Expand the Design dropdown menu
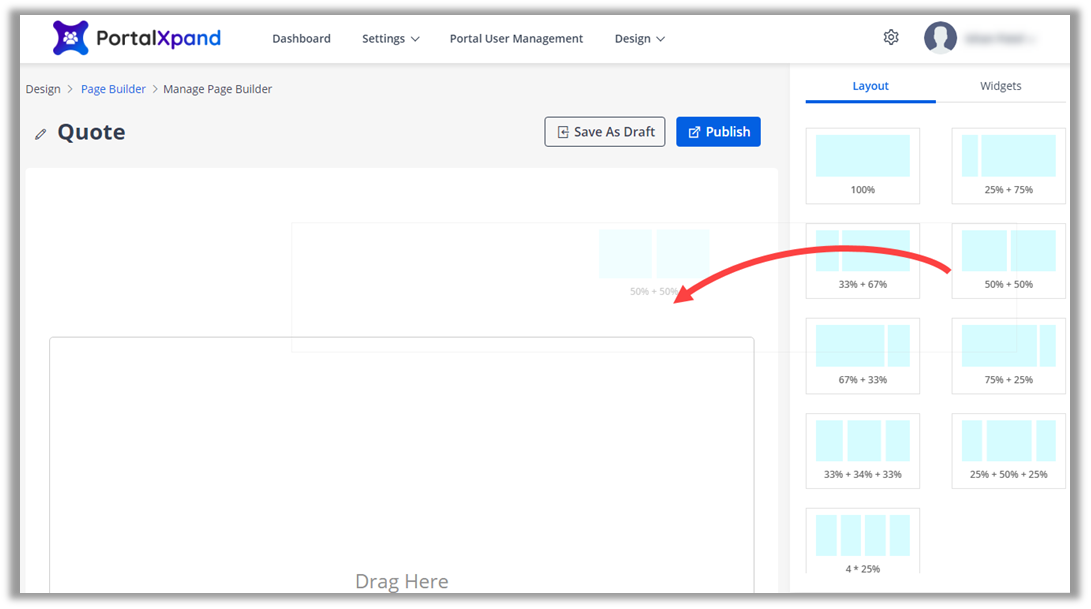 [x=639, y=39]
